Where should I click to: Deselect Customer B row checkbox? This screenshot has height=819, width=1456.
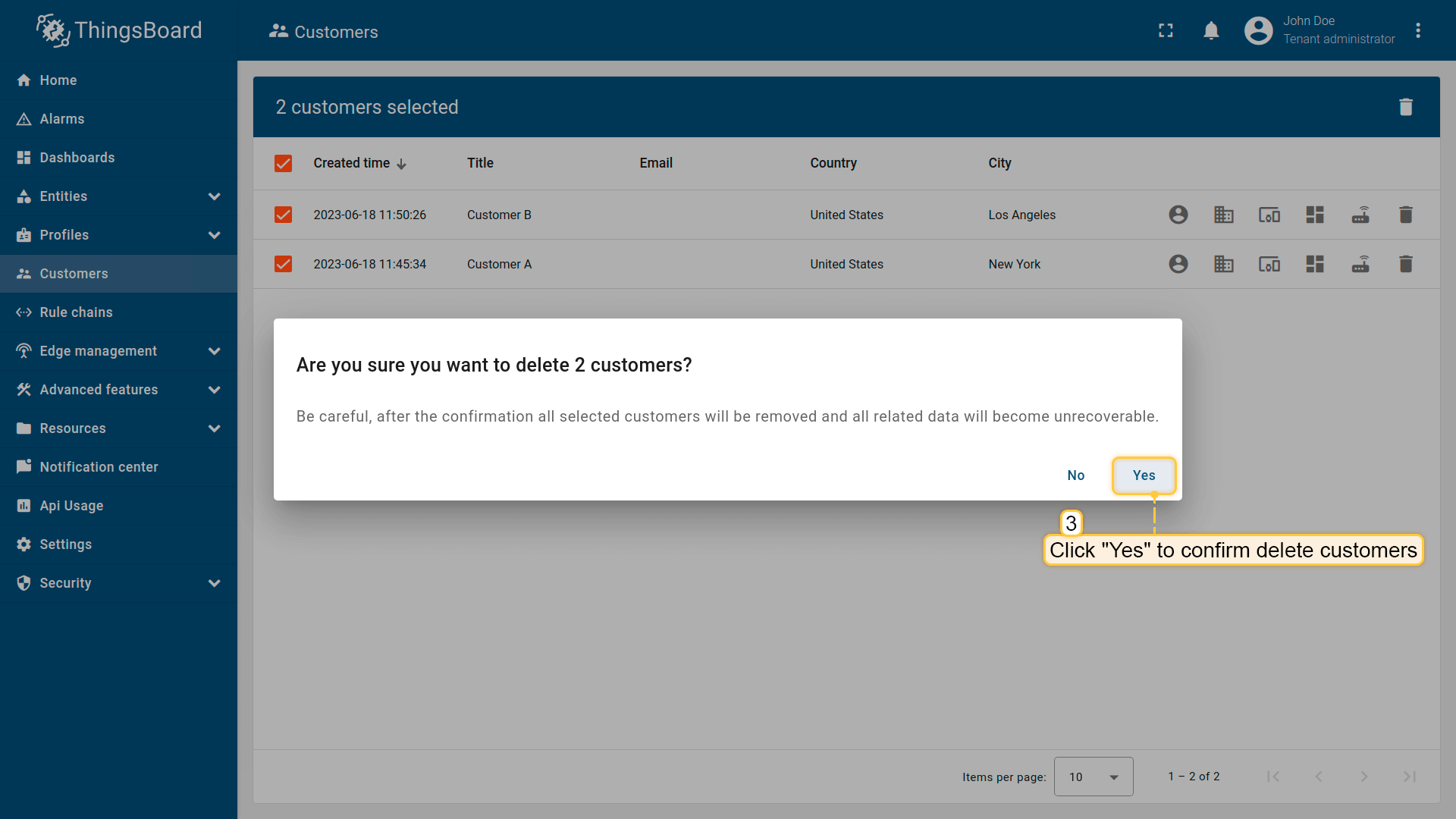tap(283, 215)
